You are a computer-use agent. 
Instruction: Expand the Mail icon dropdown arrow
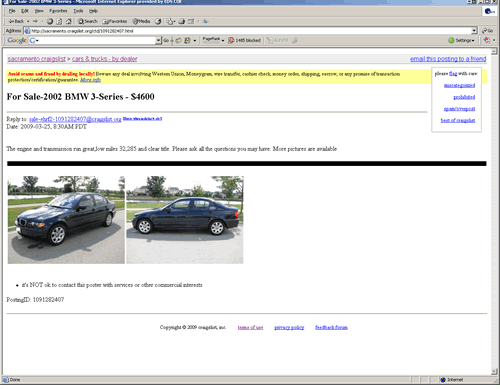[174, 21]
